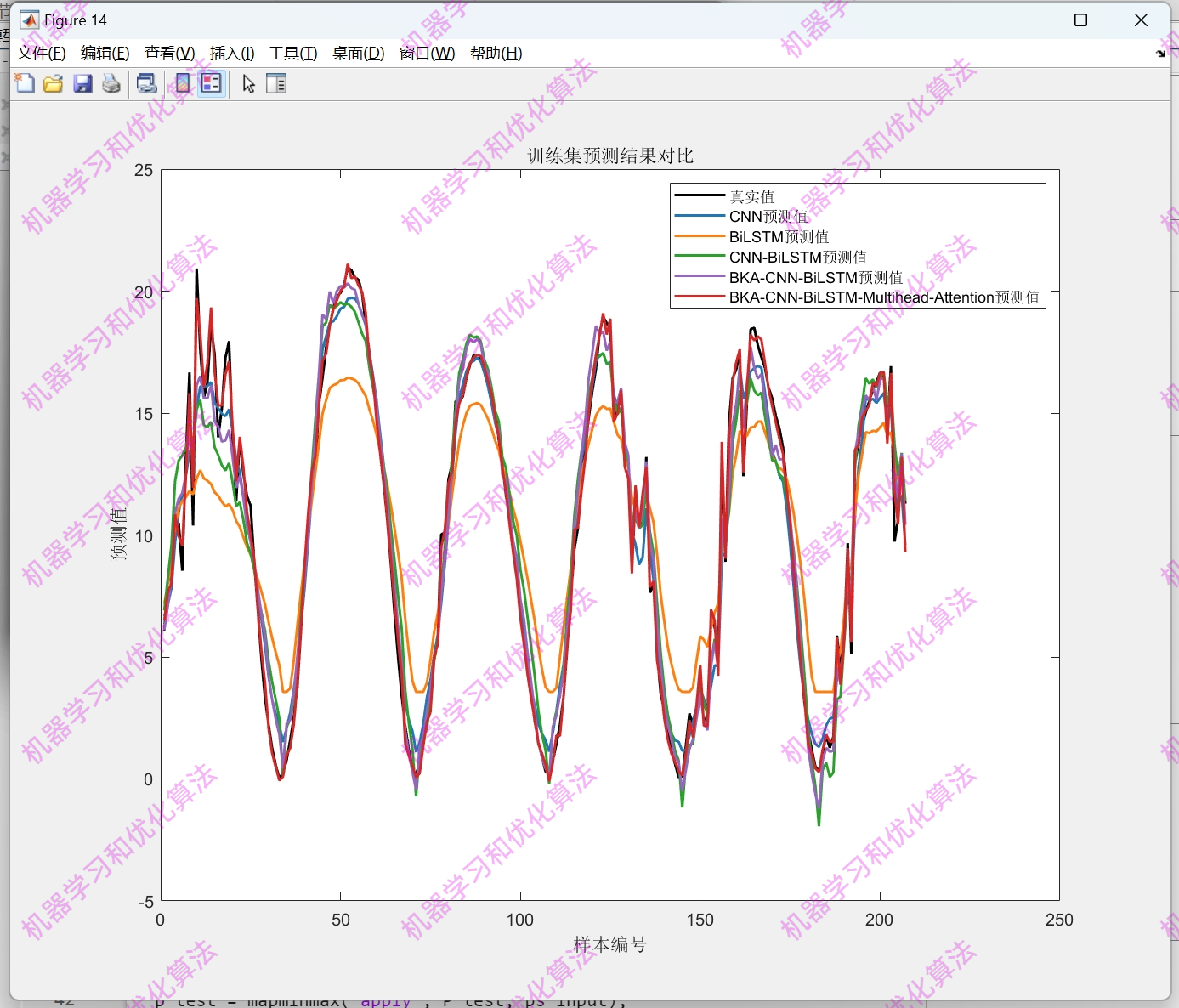Open the Property Inspector toolbar icon
1179x1008 pixels.
[x=276, y=83]
